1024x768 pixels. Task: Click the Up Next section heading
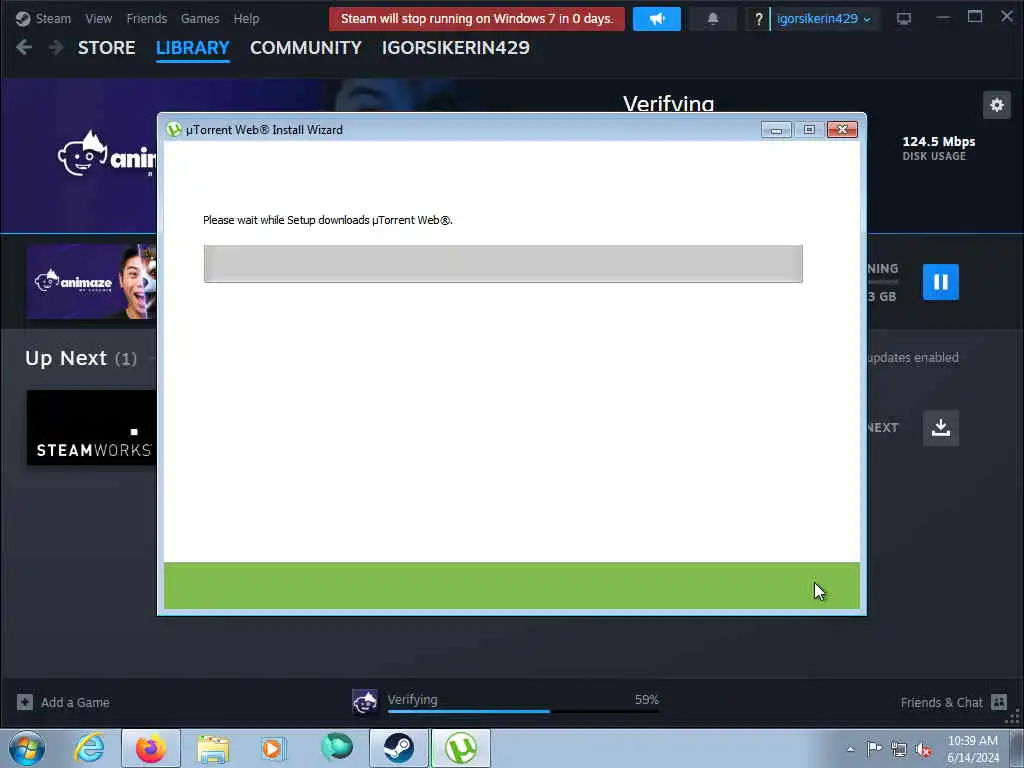pos(81,358)
